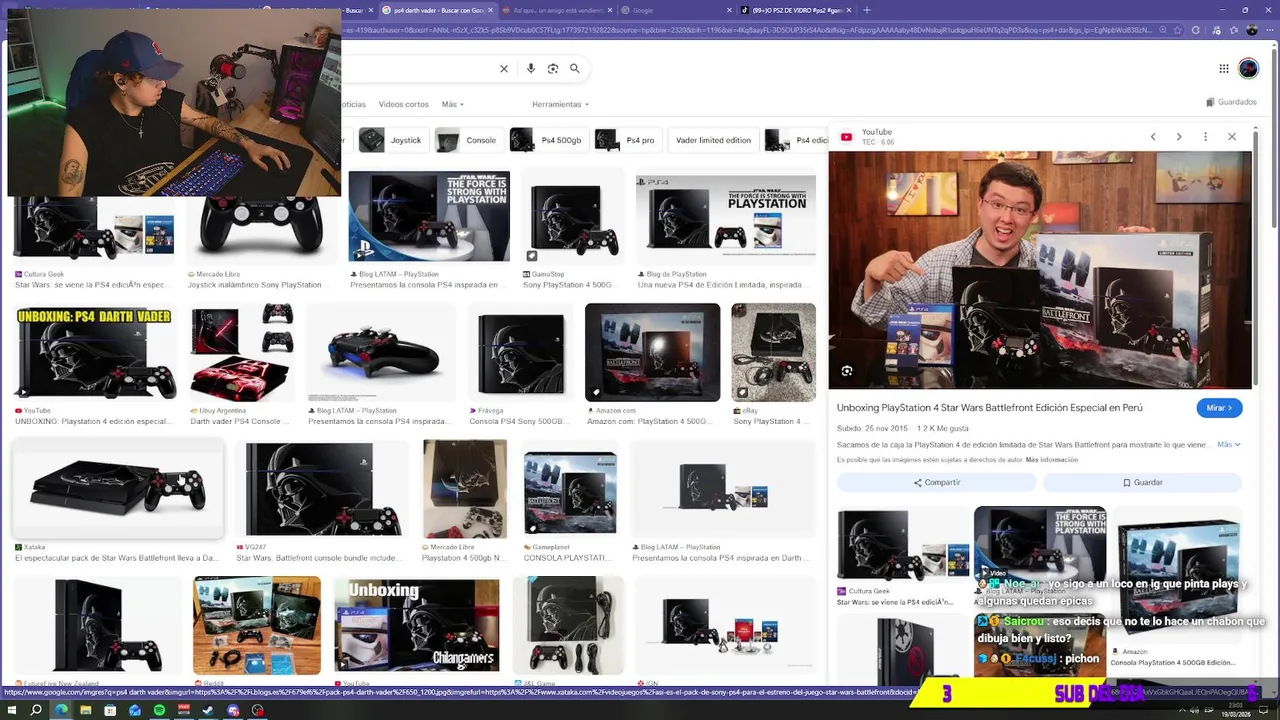Open Discord from the taskbar

pos(233,711)
